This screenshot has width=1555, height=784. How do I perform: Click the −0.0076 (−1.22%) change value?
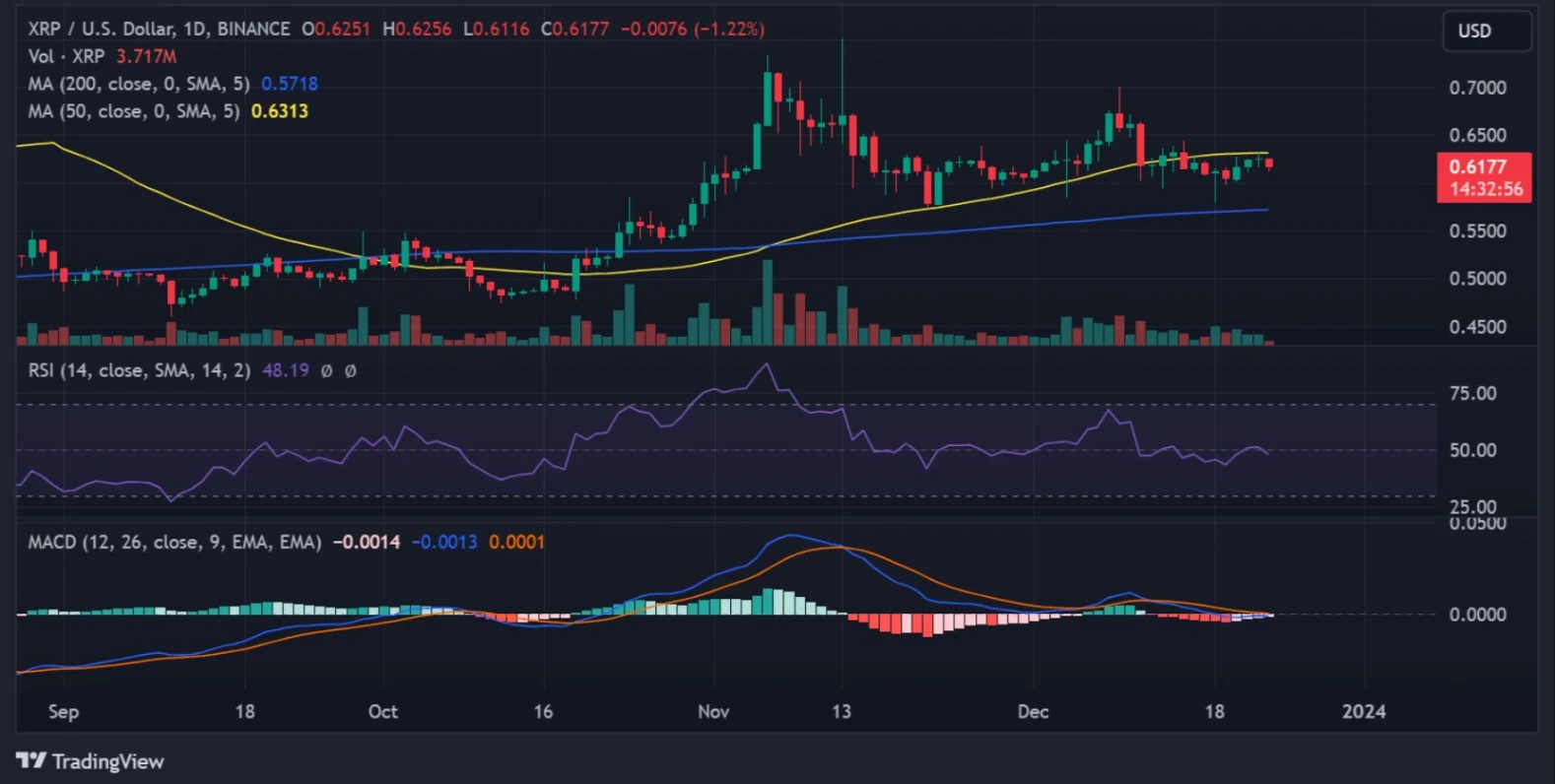click(x=693, y=29)
